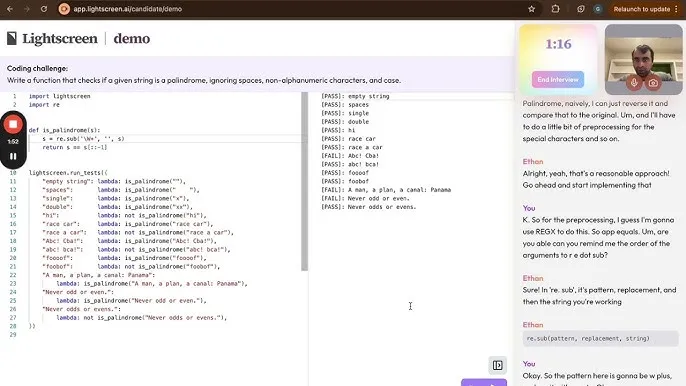686x386 pixels.
Task: Click "empty string" test line in code
Action: tap(114, 181)
